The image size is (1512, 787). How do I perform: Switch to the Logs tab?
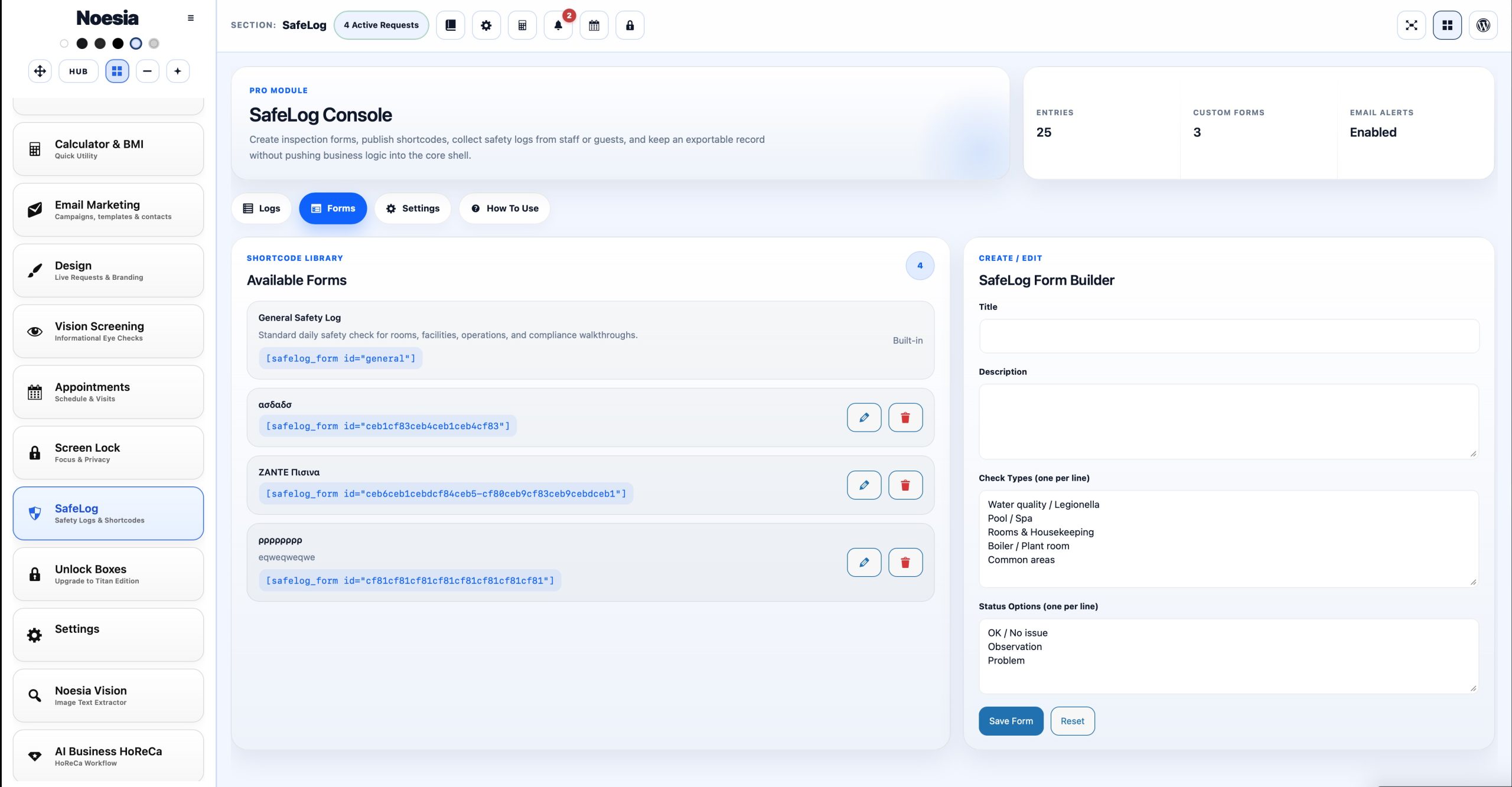pos(262,208)
